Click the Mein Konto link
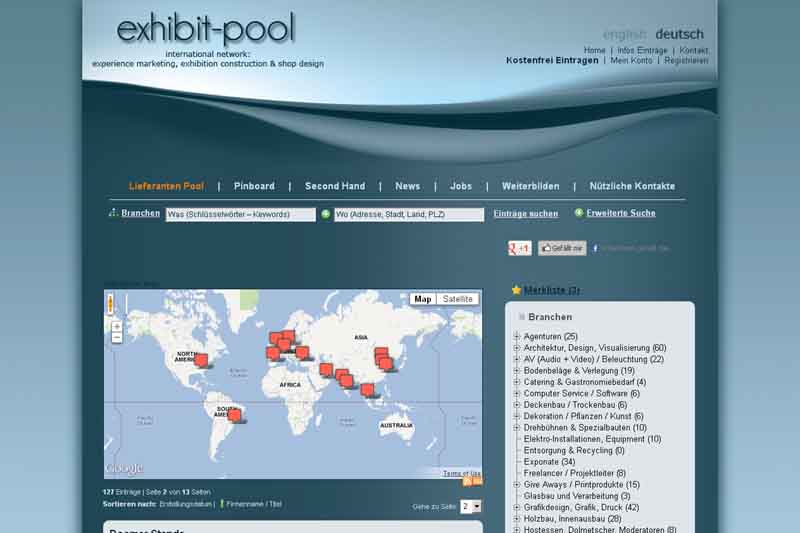800x533 pixels. (x=631, y=60)
